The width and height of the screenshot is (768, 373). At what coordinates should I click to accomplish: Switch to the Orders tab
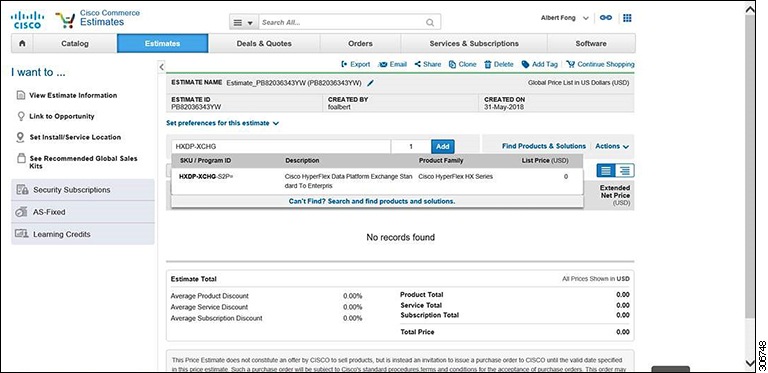(x=360, y=43)
